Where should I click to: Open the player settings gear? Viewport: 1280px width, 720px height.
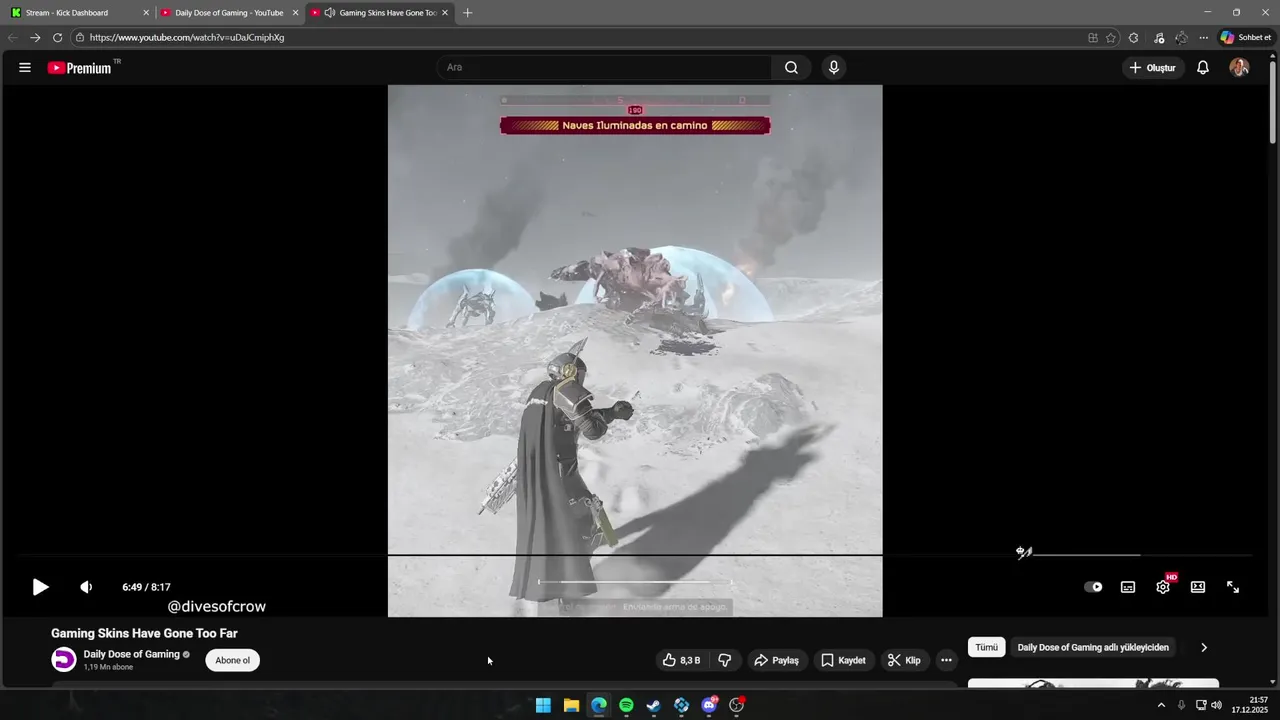[1163, 587]
